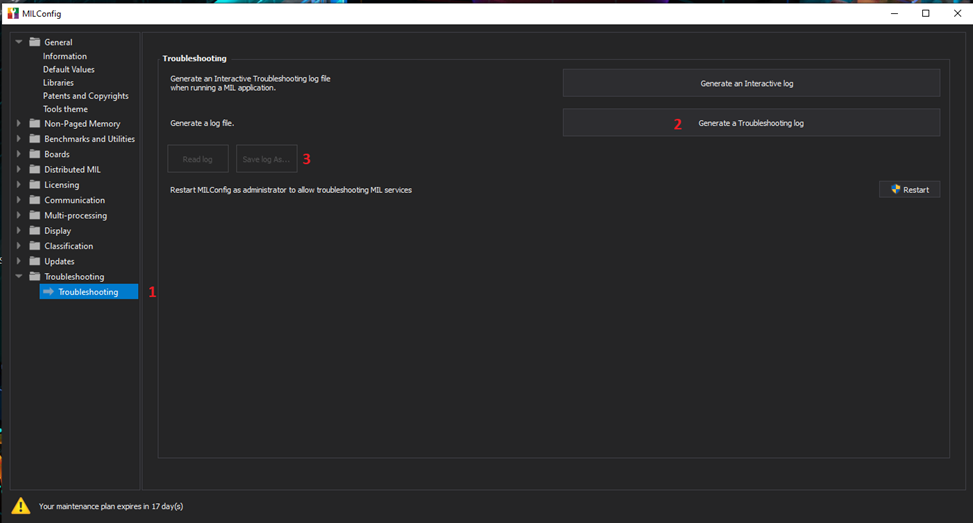The width and height of the screenshot is (973, 523).
Task: Click the Troubleshooting parent folder icon
Action: pos(35,277)
